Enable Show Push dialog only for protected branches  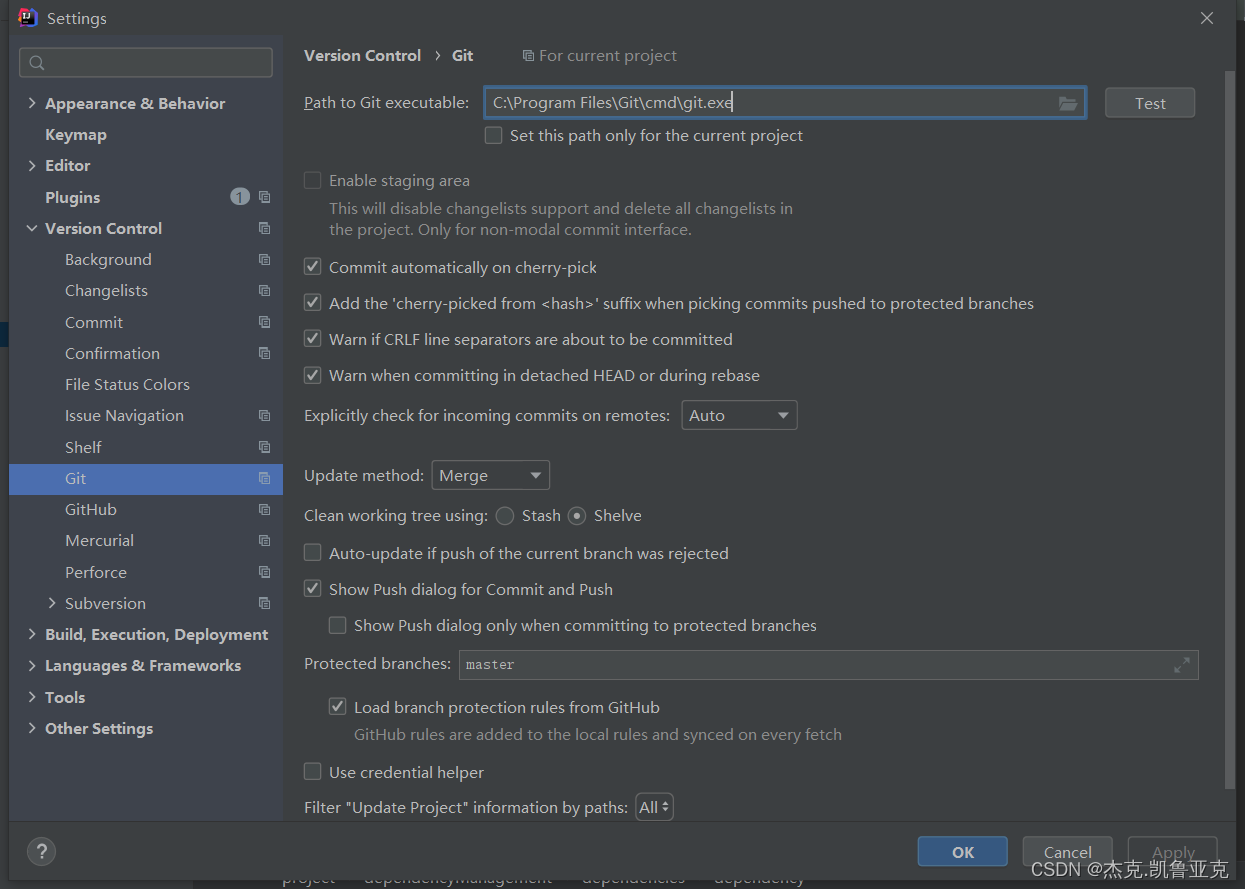point(337,625)
